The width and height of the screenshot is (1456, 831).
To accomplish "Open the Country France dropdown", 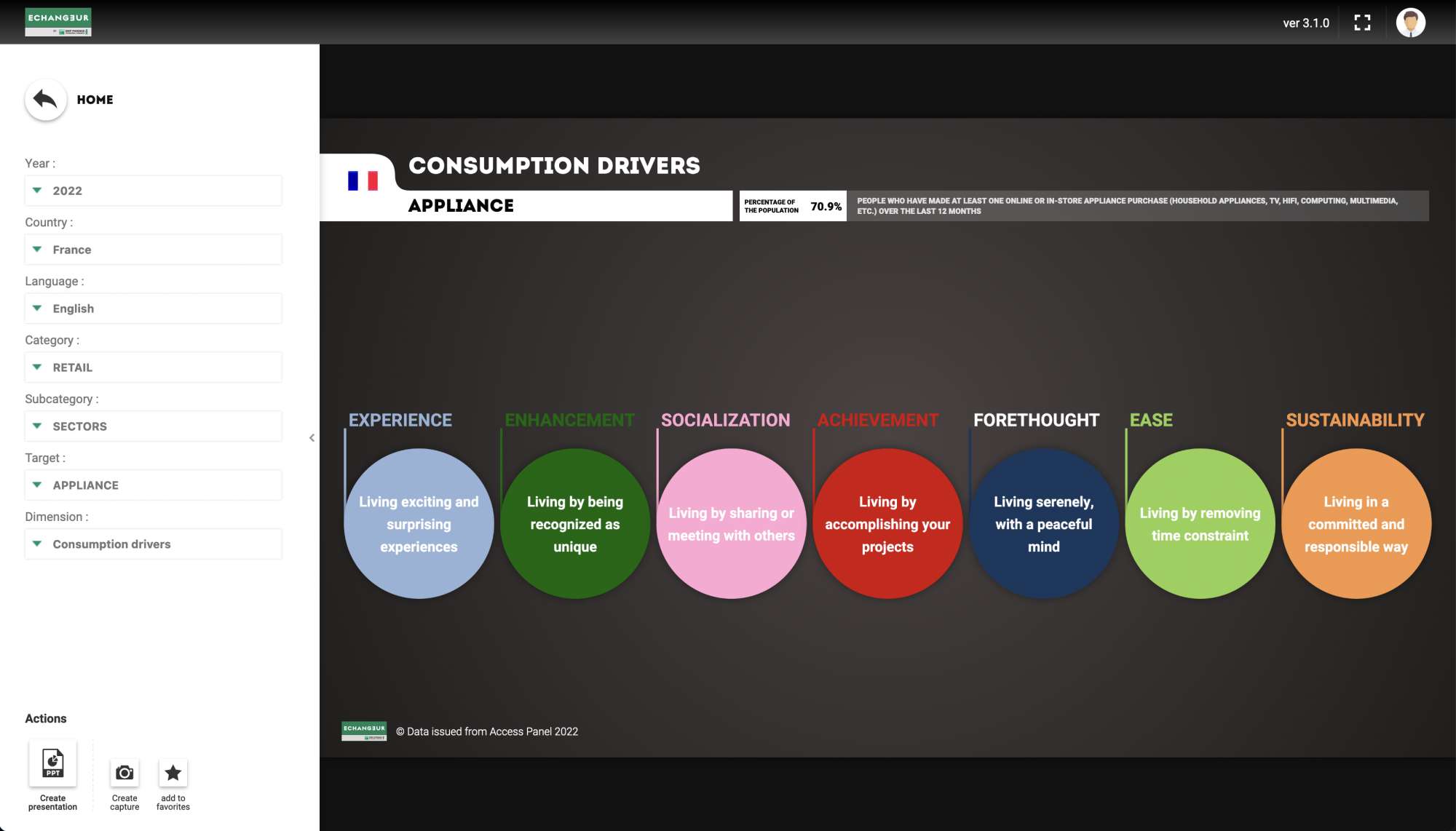I will (x=153, y=250).
